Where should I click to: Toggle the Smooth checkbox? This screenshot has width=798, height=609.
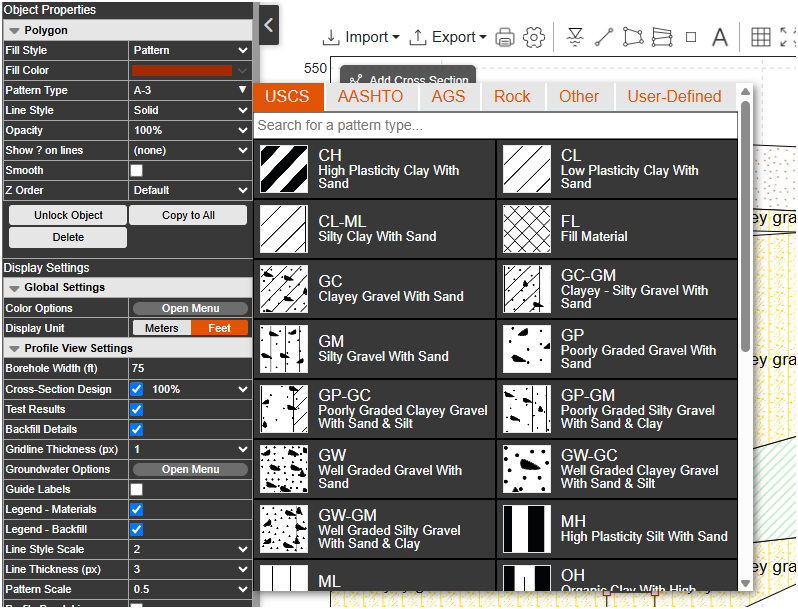(136, 170)
